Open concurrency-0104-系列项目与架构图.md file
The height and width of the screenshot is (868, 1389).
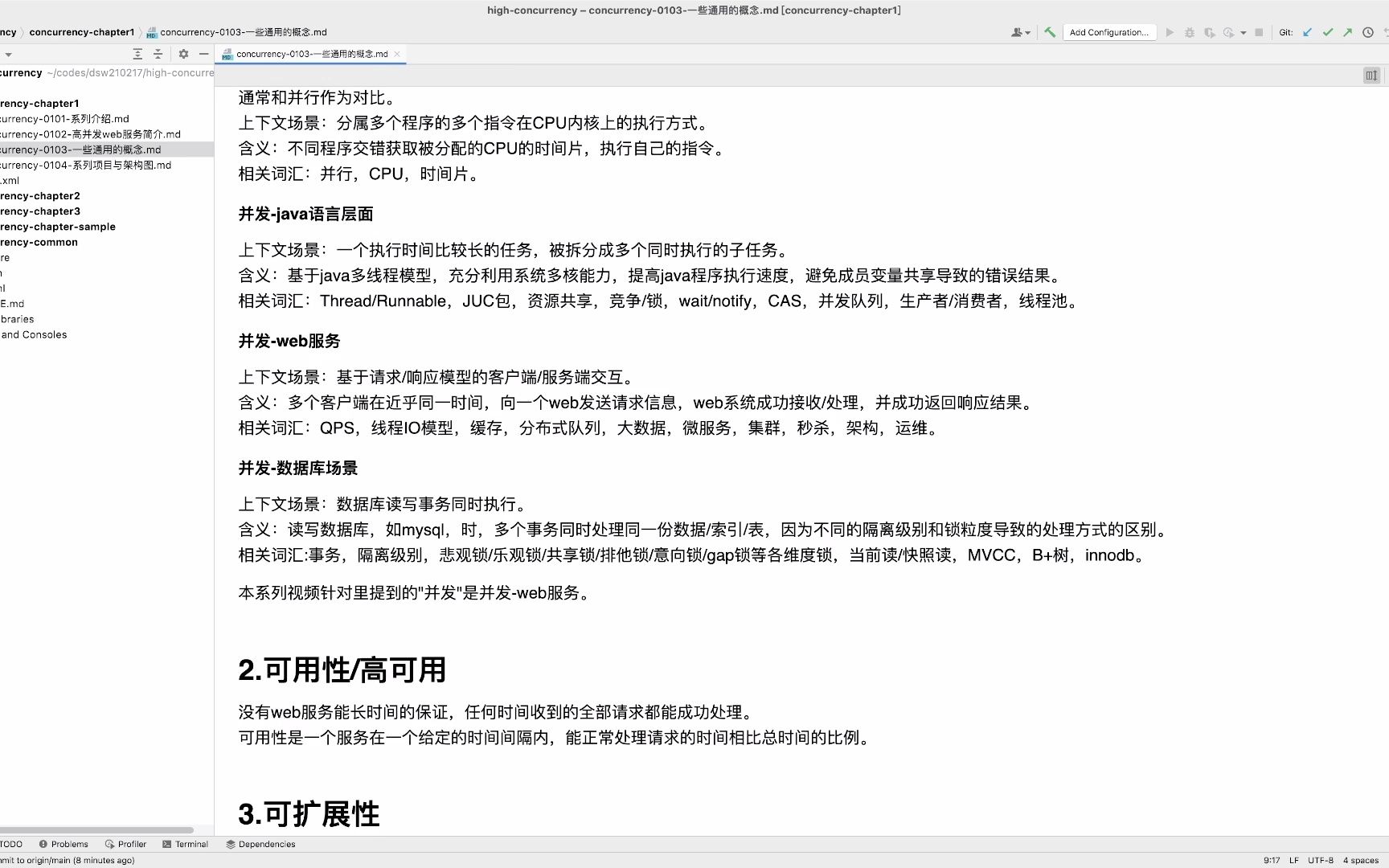pyautogui.click(x=85, y=165)
